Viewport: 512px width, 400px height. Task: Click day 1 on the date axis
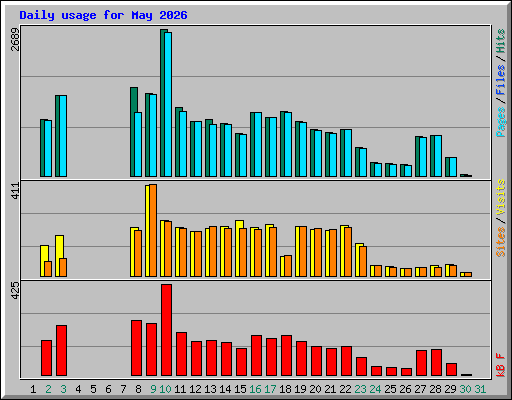click(33, 389)
